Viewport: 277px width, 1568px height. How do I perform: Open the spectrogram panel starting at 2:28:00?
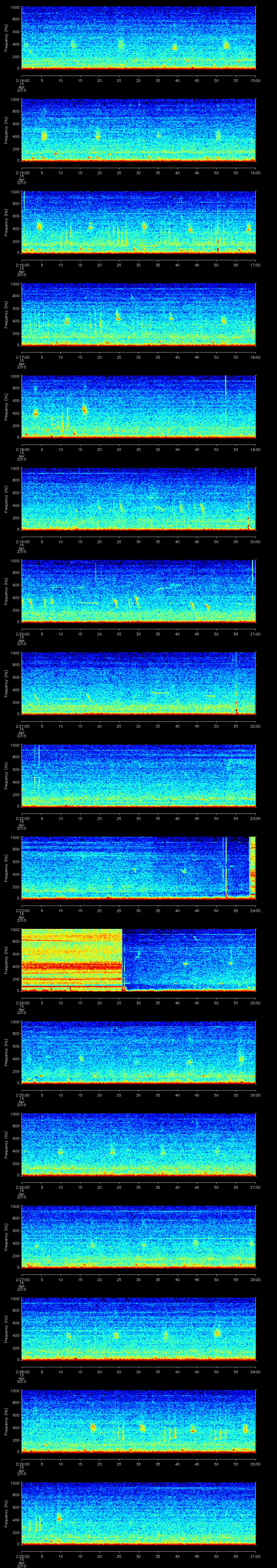point(139,1329)
